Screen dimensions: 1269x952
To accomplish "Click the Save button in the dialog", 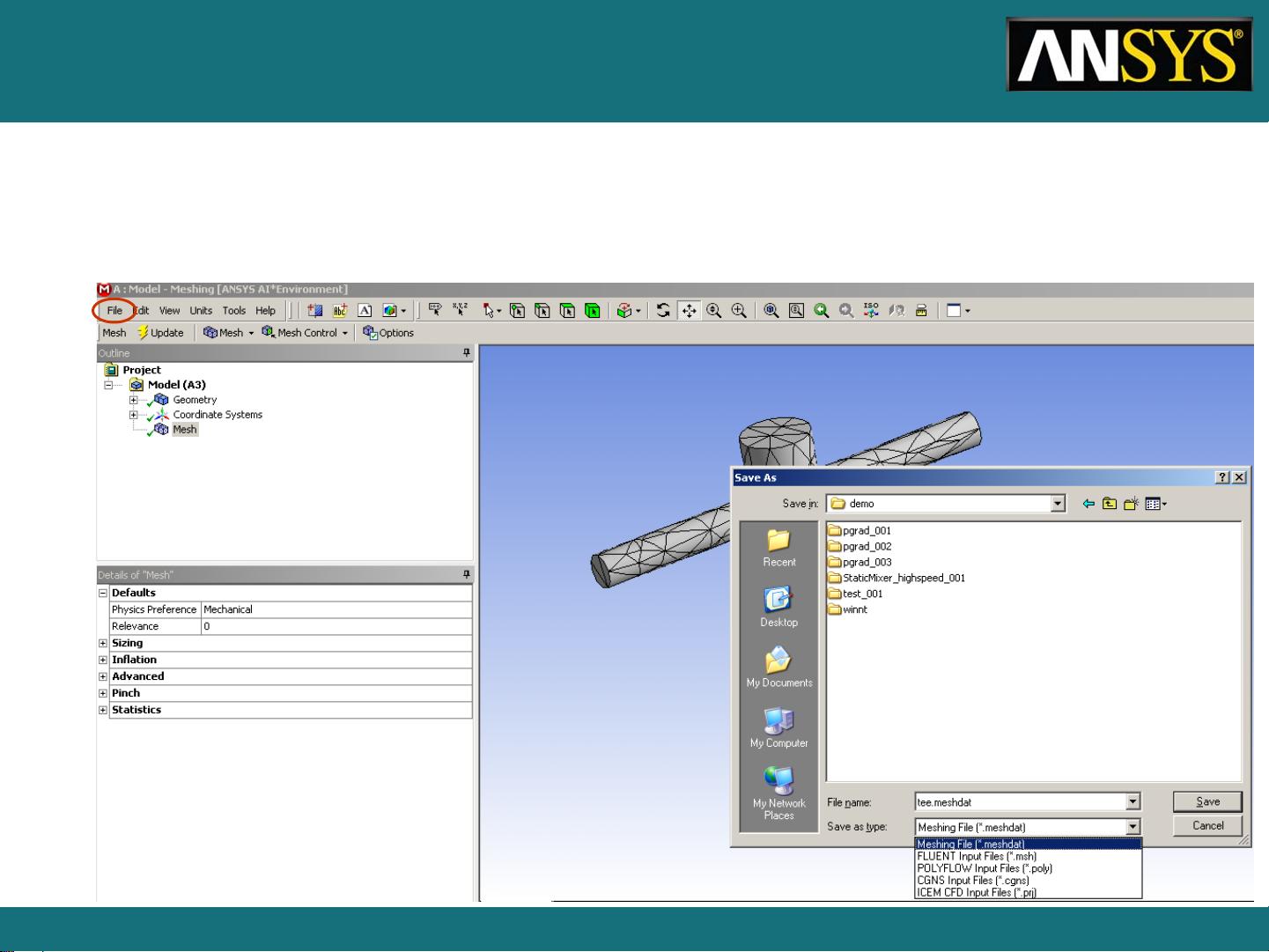I will (x=1206, y=801).
